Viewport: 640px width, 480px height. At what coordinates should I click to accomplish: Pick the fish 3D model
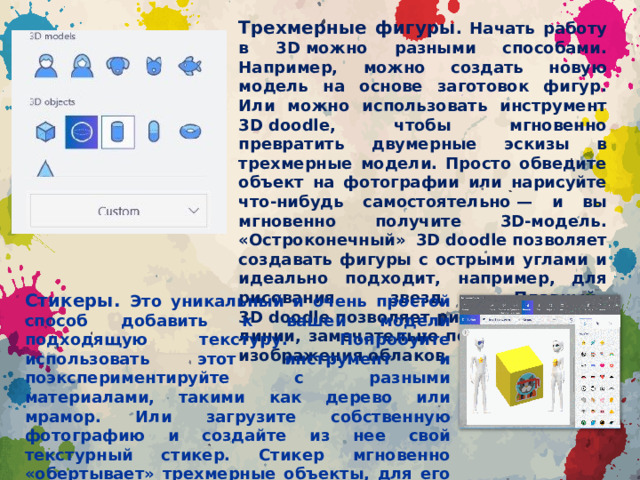(x=190, y=66)
